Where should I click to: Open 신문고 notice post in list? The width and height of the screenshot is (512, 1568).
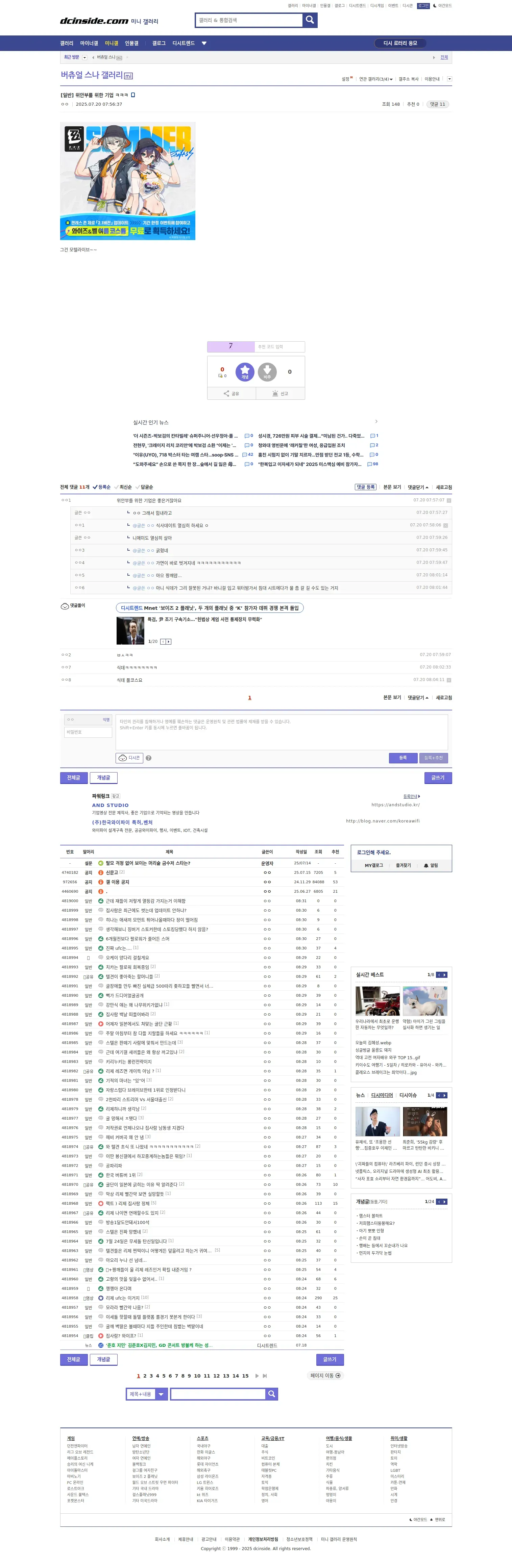coord(112,872)
